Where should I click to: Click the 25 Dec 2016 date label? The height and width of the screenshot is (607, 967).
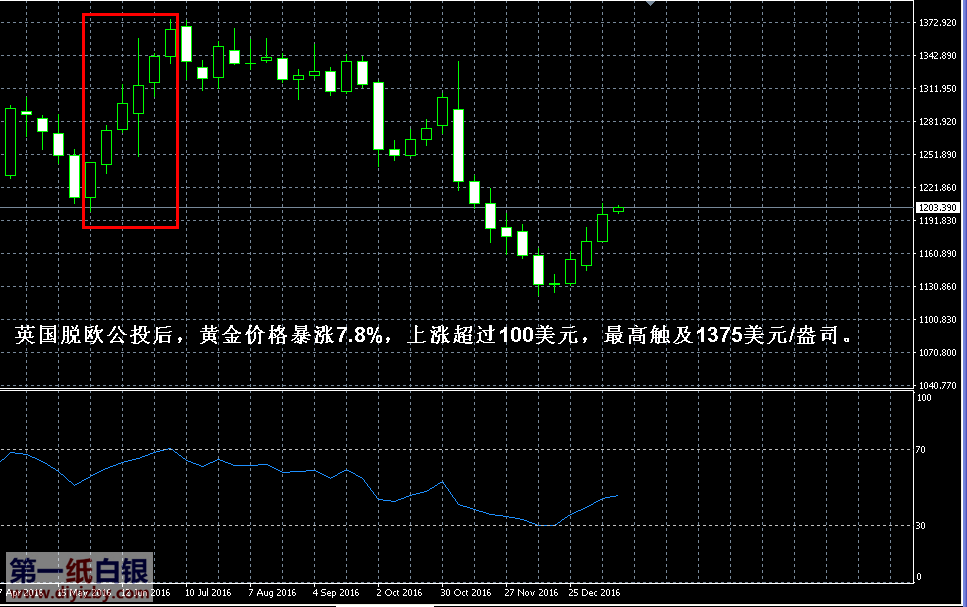point(594,593)
